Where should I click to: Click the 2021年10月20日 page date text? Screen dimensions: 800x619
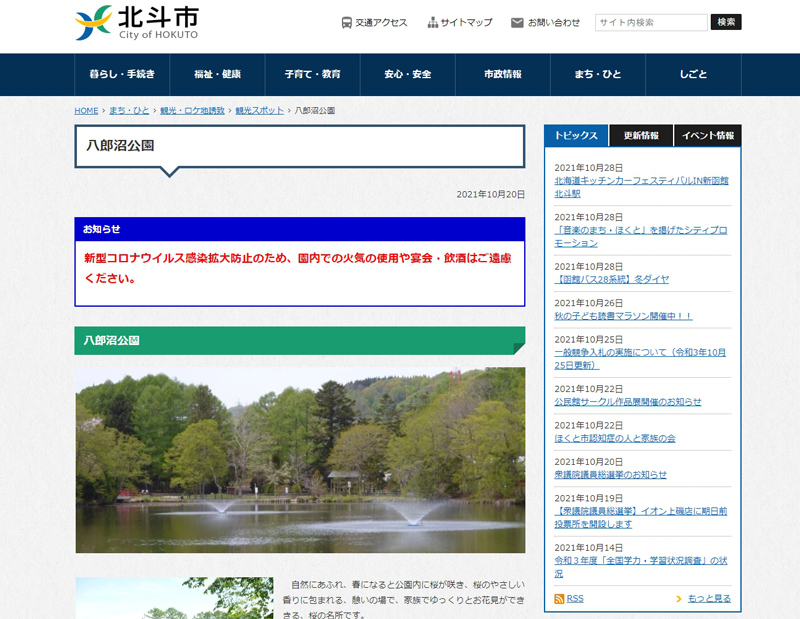(x=490, y=194)
